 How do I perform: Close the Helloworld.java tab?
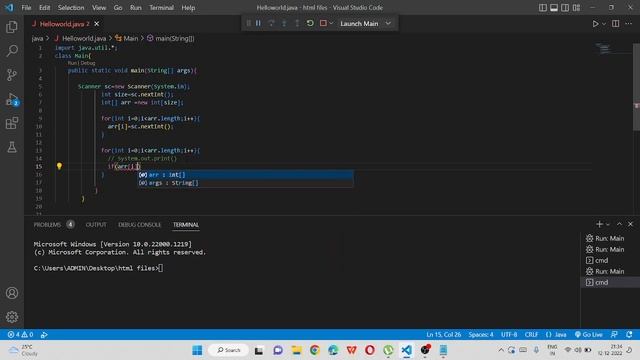tap(97, 24)
